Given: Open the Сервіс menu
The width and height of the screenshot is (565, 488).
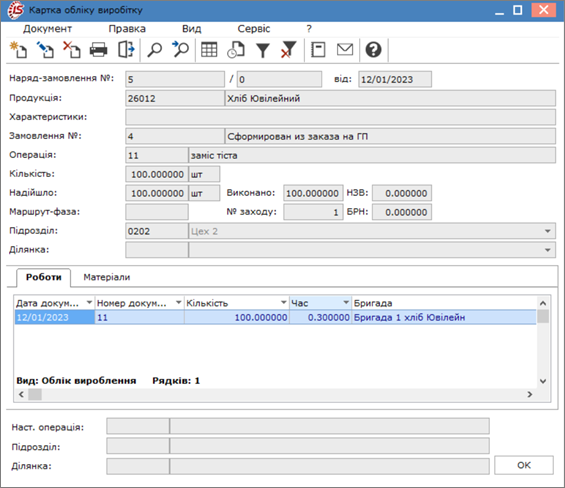Looking at the screenshot, I should pos(254,29).
